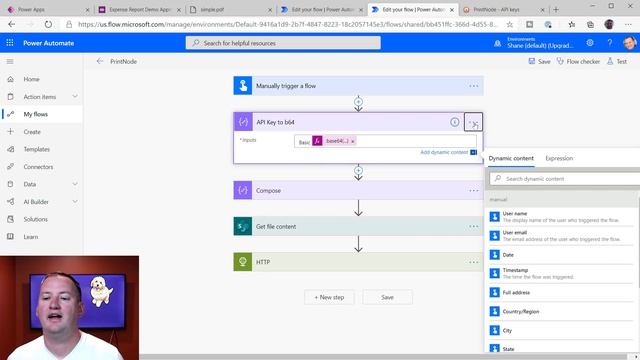The height and width of the screenshot is (360, 640).
Task: Insert step below the manual trigger
Action: (358, 101)
